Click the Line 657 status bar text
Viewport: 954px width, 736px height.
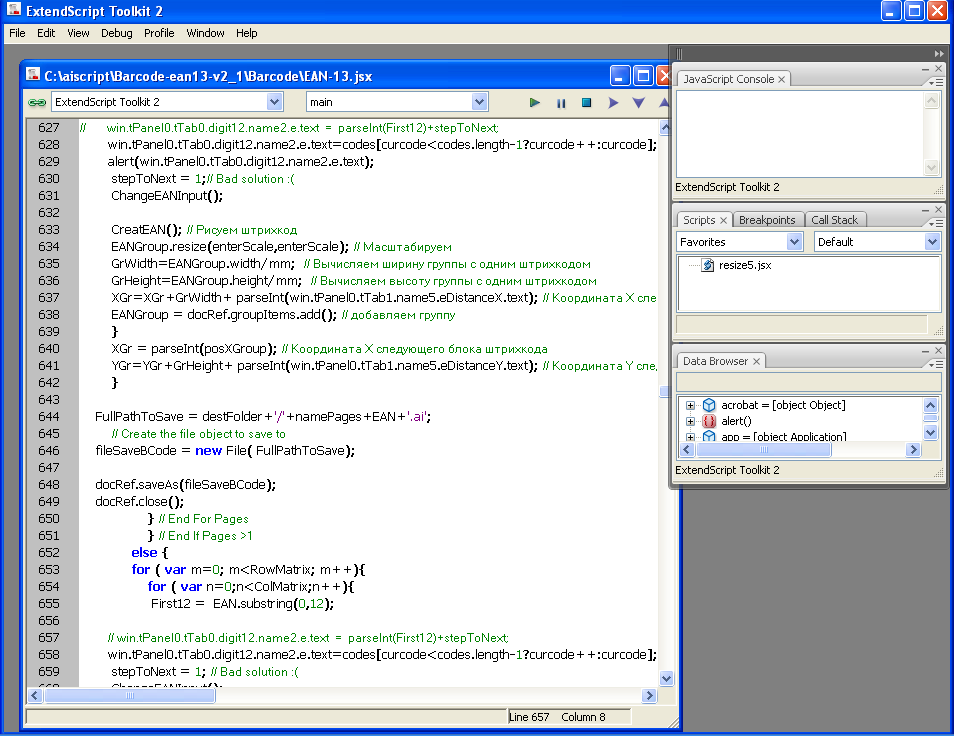click(529, 717)
